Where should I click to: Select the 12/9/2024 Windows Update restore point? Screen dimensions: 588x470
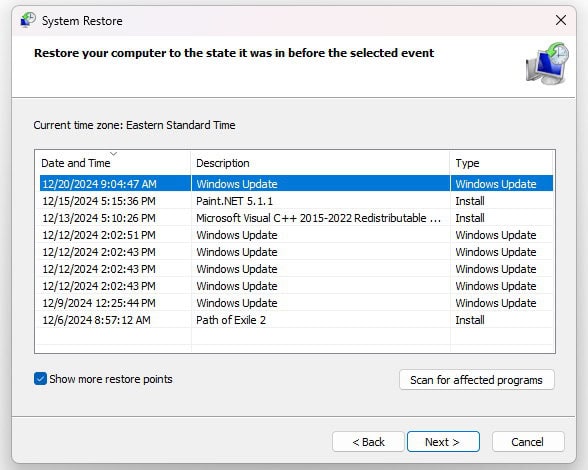coord(296,303)
